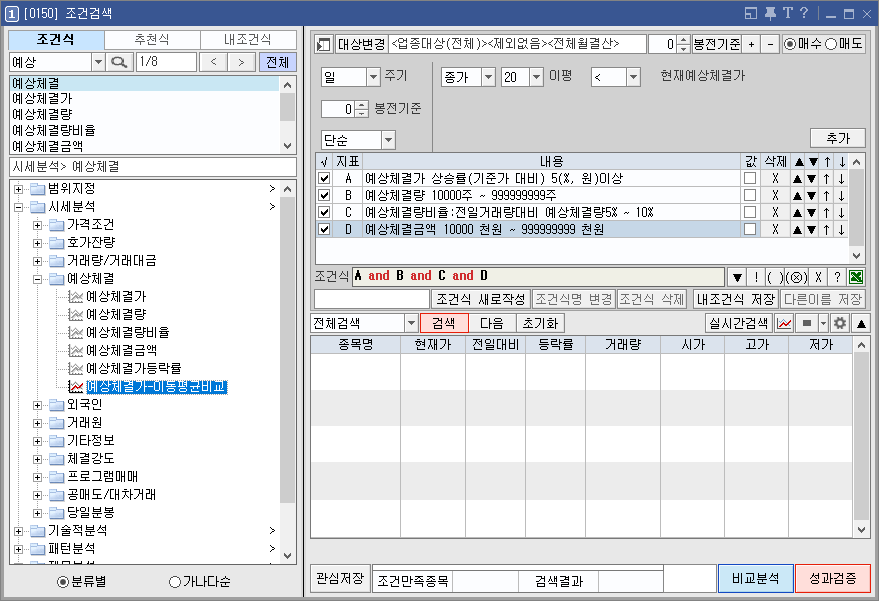Save with 내조건식 저장 button
Image resolution: width=879 pixels, height=601 pixels.
(736, 299)
